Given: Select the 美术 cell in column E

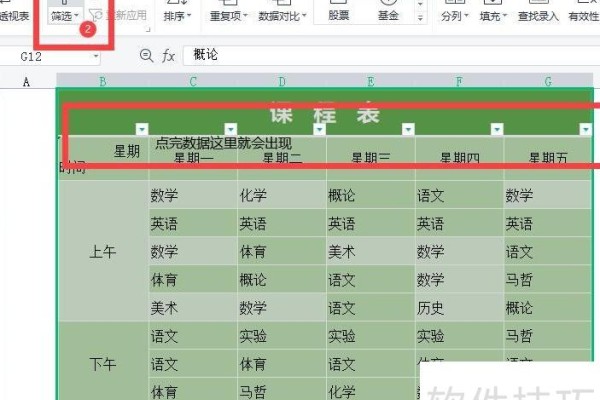Looking at the screenshot, I should [370, 251].
